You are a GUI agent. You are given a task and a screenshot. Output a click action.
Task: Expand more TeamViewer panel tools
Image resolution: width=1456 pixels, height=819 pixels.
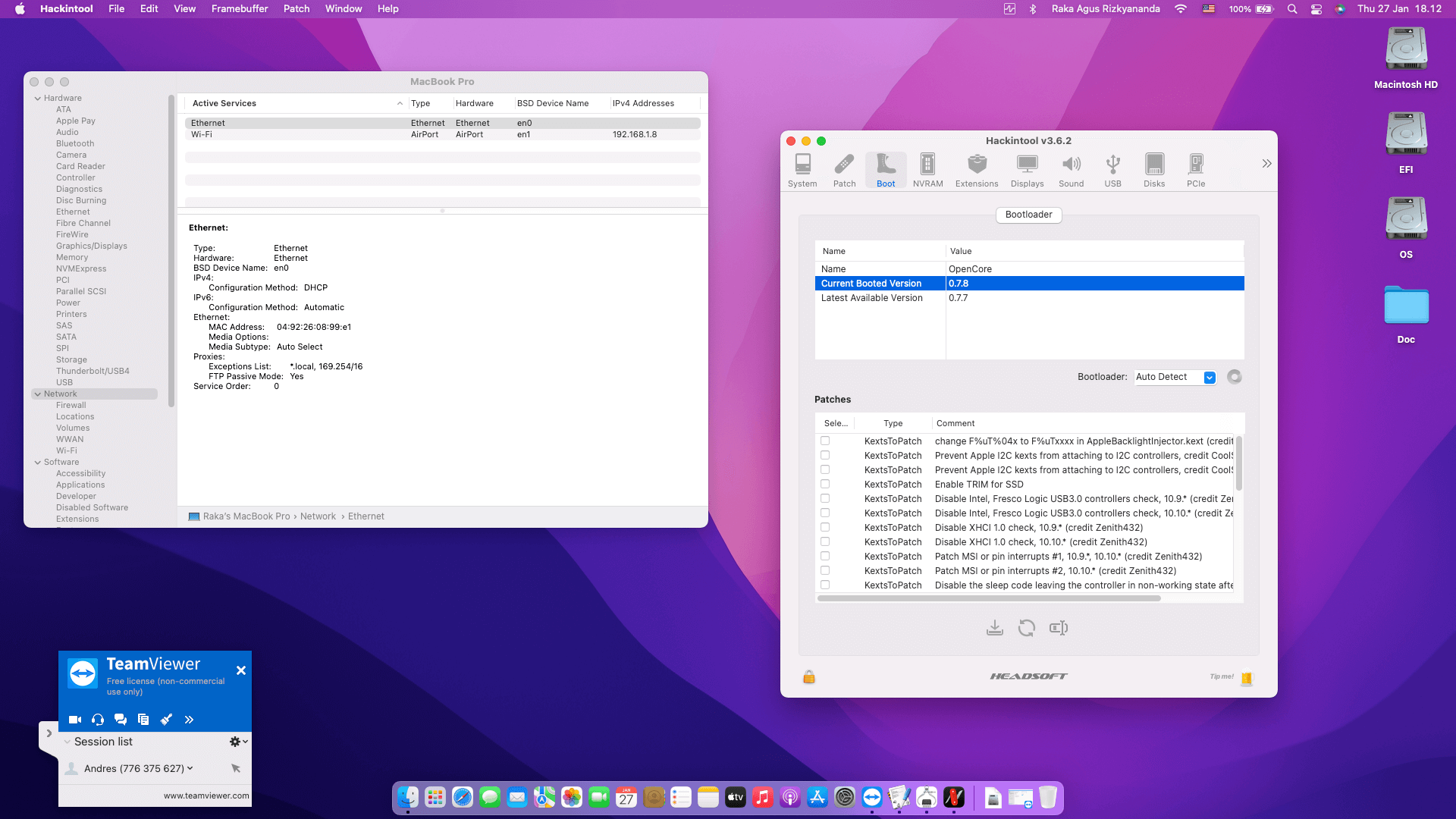click(189, 720)
